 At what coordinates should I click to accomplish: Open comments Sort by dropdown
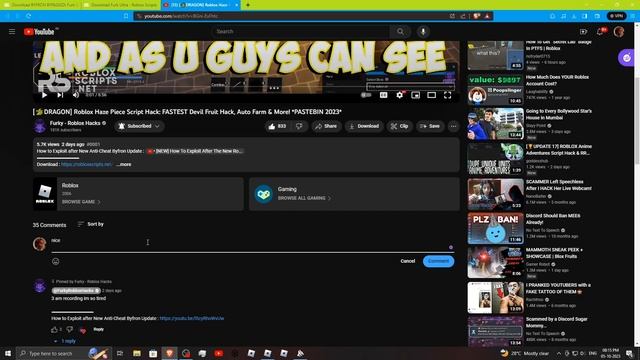pos(90,224)
